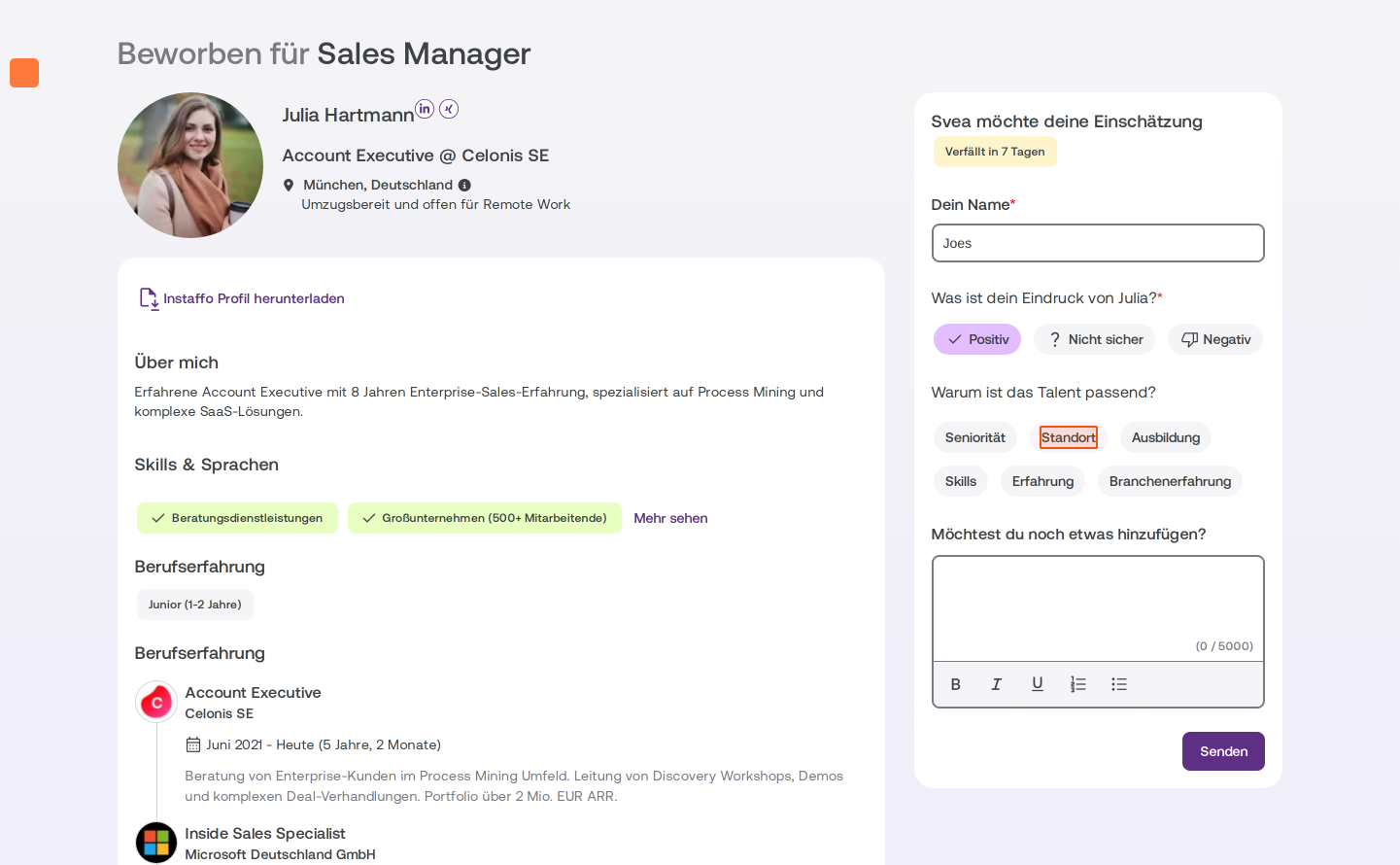Toggle the Seniorität reason chip
Screen dimensions: 1400x865
click(975, 437)
